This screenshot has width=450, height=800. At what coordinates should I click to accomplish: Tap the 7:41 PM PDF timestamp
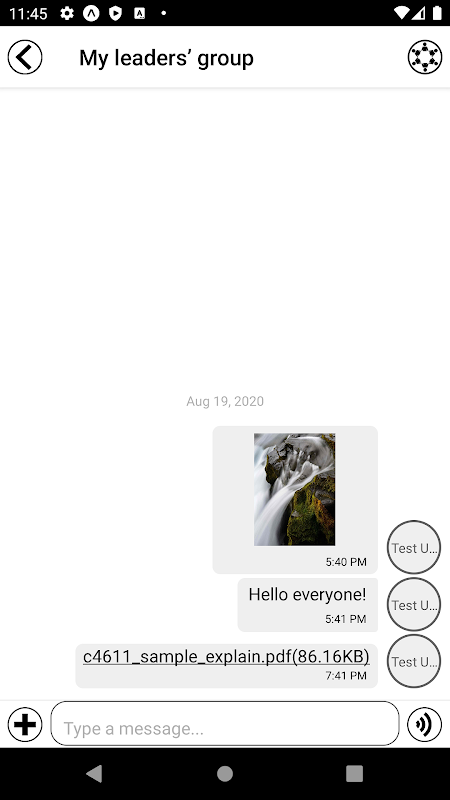[x=346, y=676]
